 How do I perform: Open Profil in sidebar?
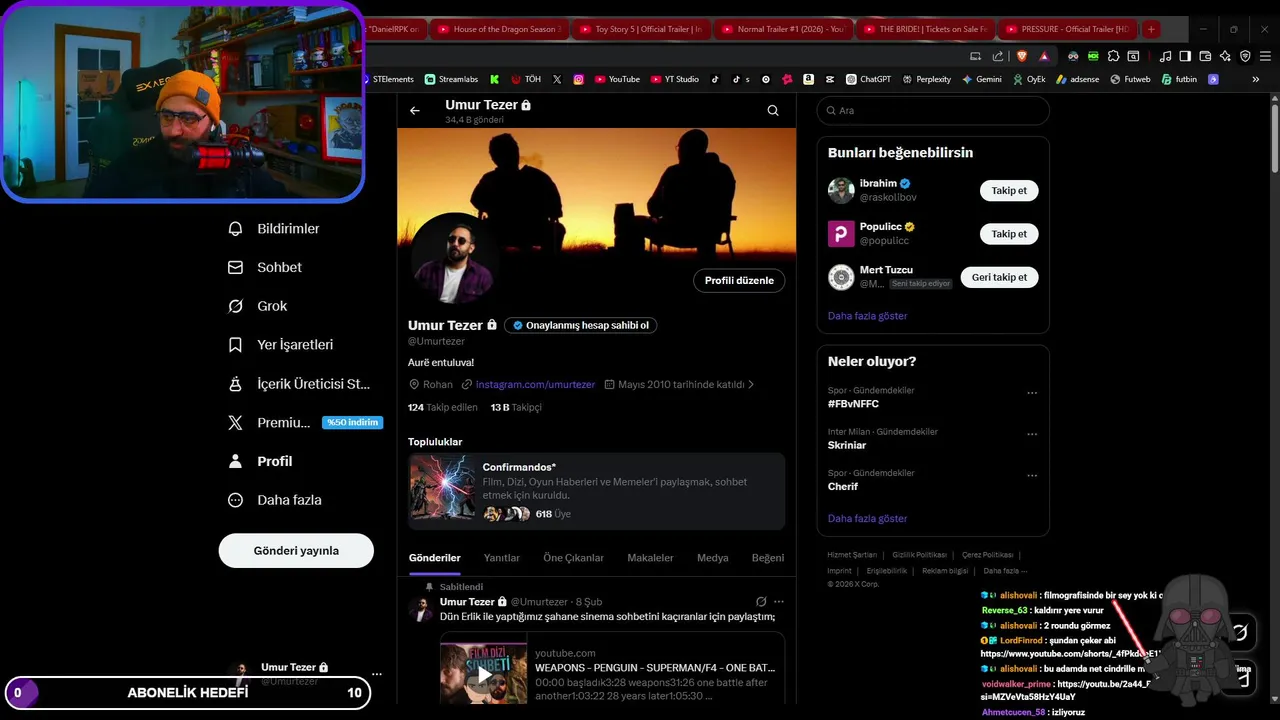tap(261, 461)
